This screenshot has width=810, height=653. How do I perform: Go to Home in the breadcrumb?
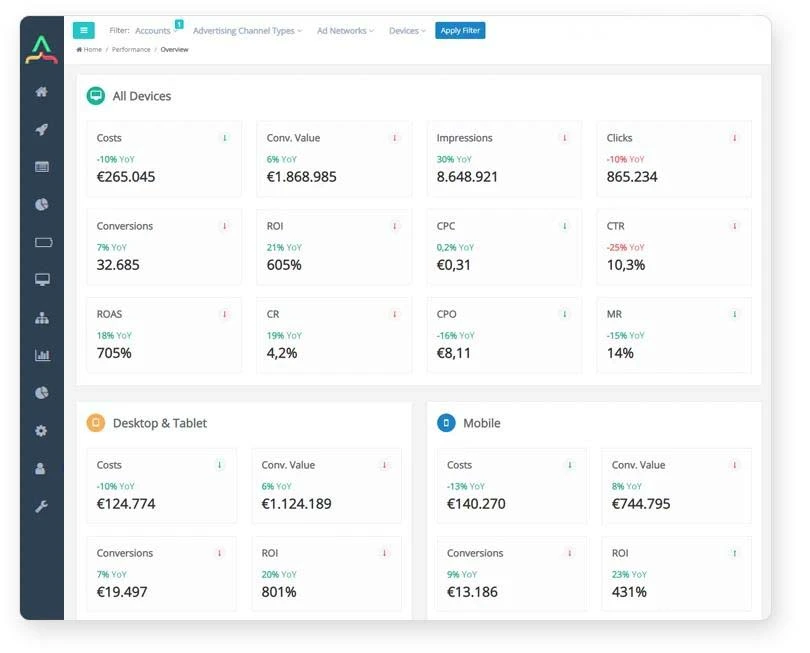(x=90, y=49)
